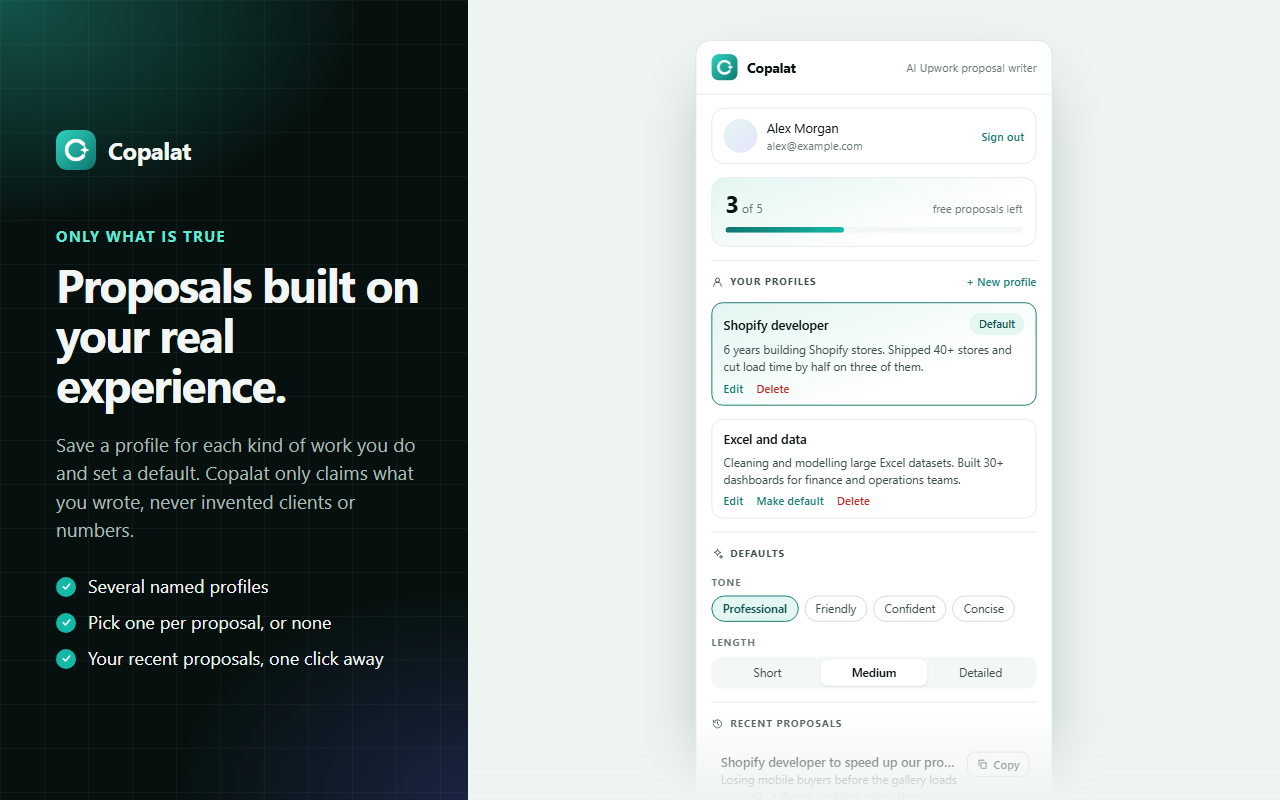Click checkmark icon next to Pick one per proposal
This screenshot has width=1280, height=800.
point(66,623)
